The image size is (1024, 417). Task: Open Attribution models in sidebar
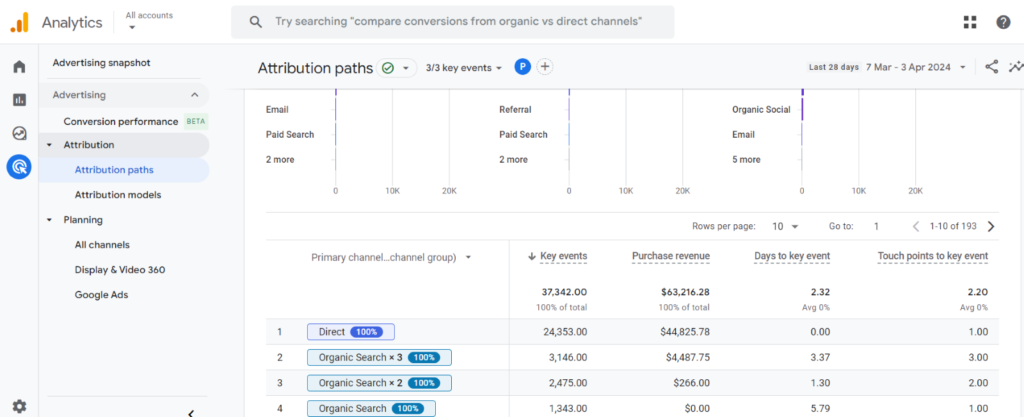pyautogui.click(x=117, y=195)
